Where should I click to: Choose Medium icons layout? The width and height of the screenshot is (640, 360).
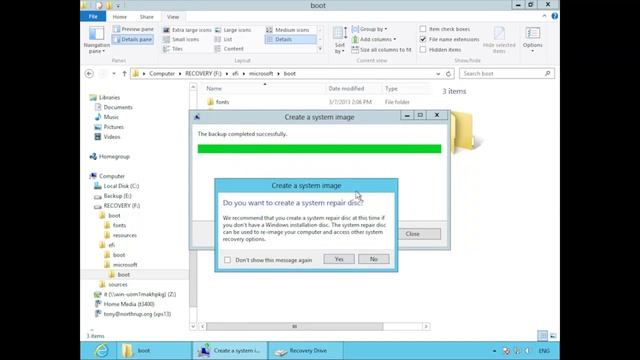(288, 30)
